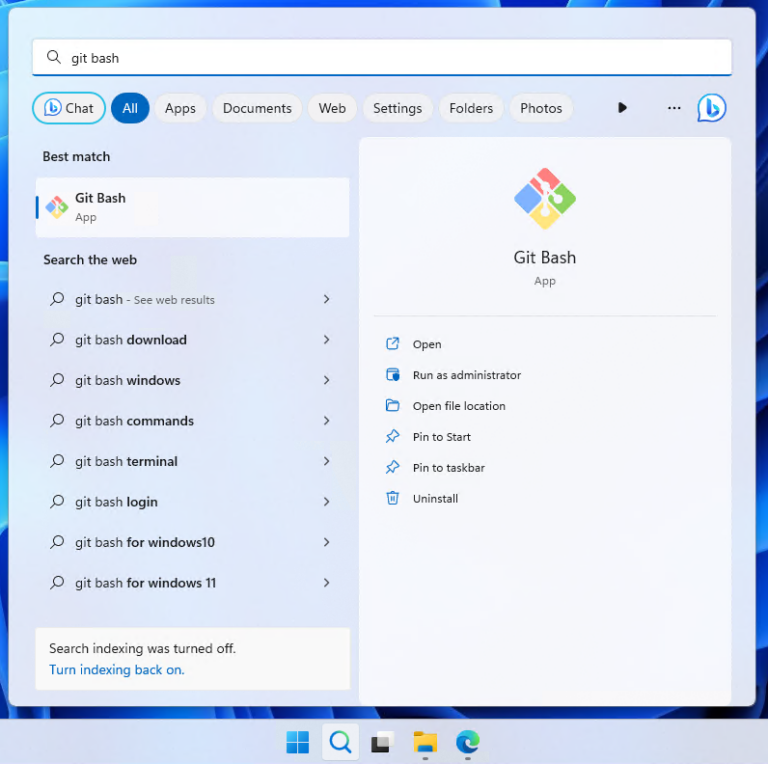
Task: Select the 'git bash terminal' web suggestion
Action: [x=192, y=461]
